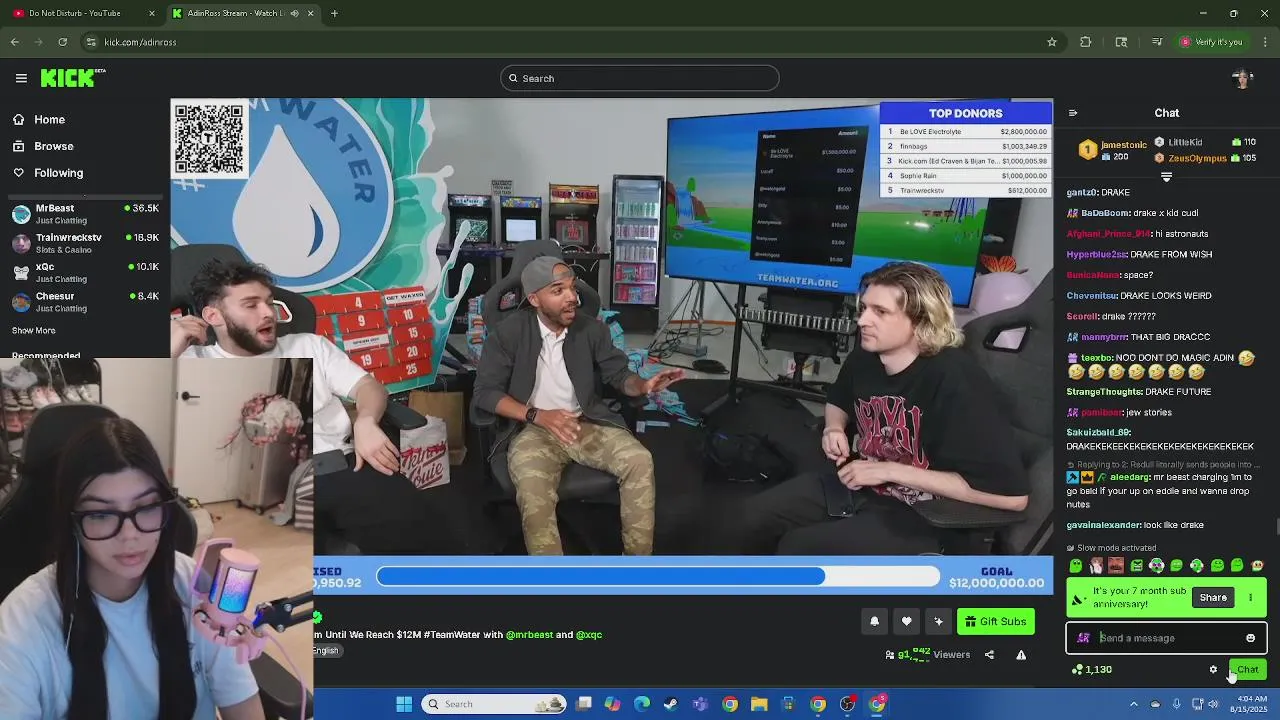Click the Windows taskbar search box
The height and width of the screenshot is (720, 1280).
(494, 704)
